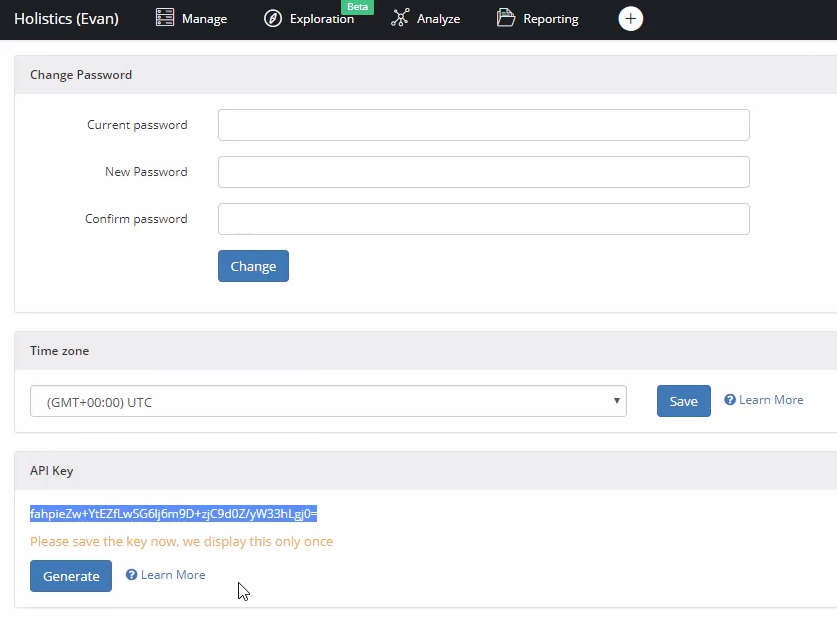The height and width of the screenshot is (639, 837).
Task: Click the Exploration compass icon
Action: click(272, 18)
